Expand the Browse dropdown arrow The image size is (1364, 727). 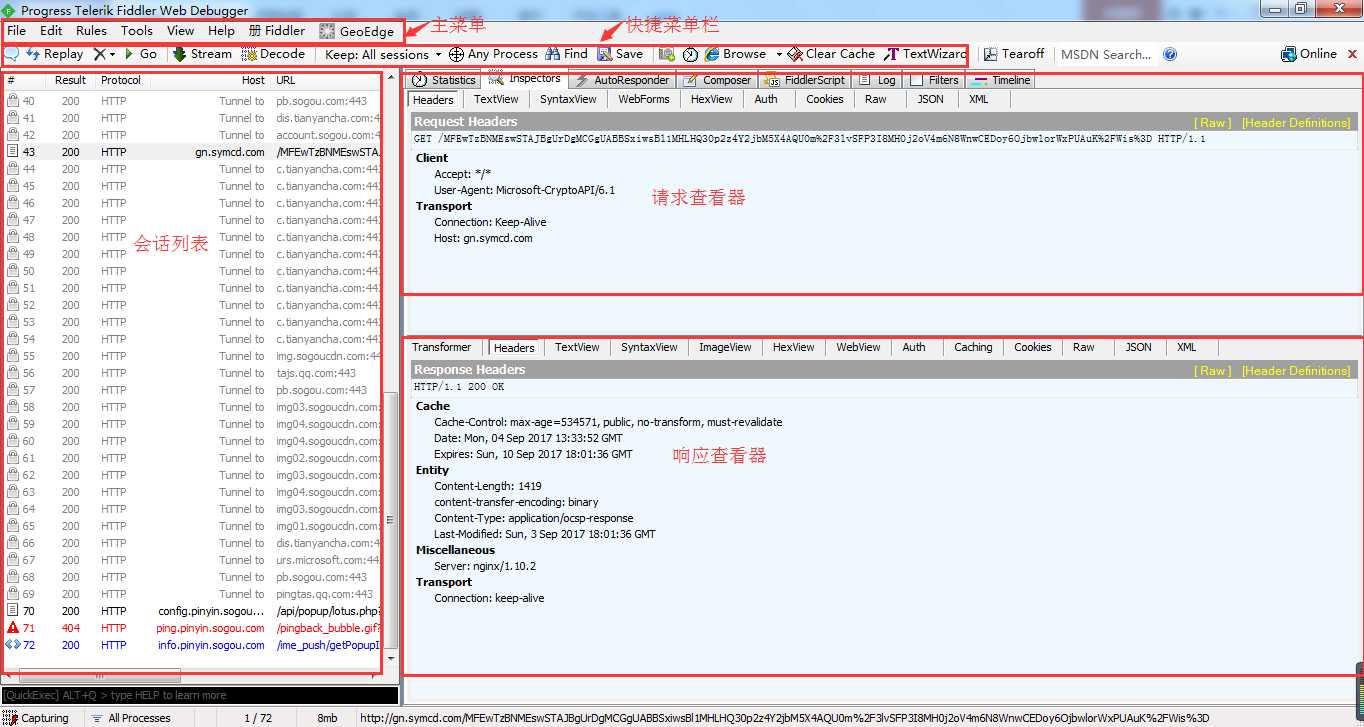[x=779, y=54]
